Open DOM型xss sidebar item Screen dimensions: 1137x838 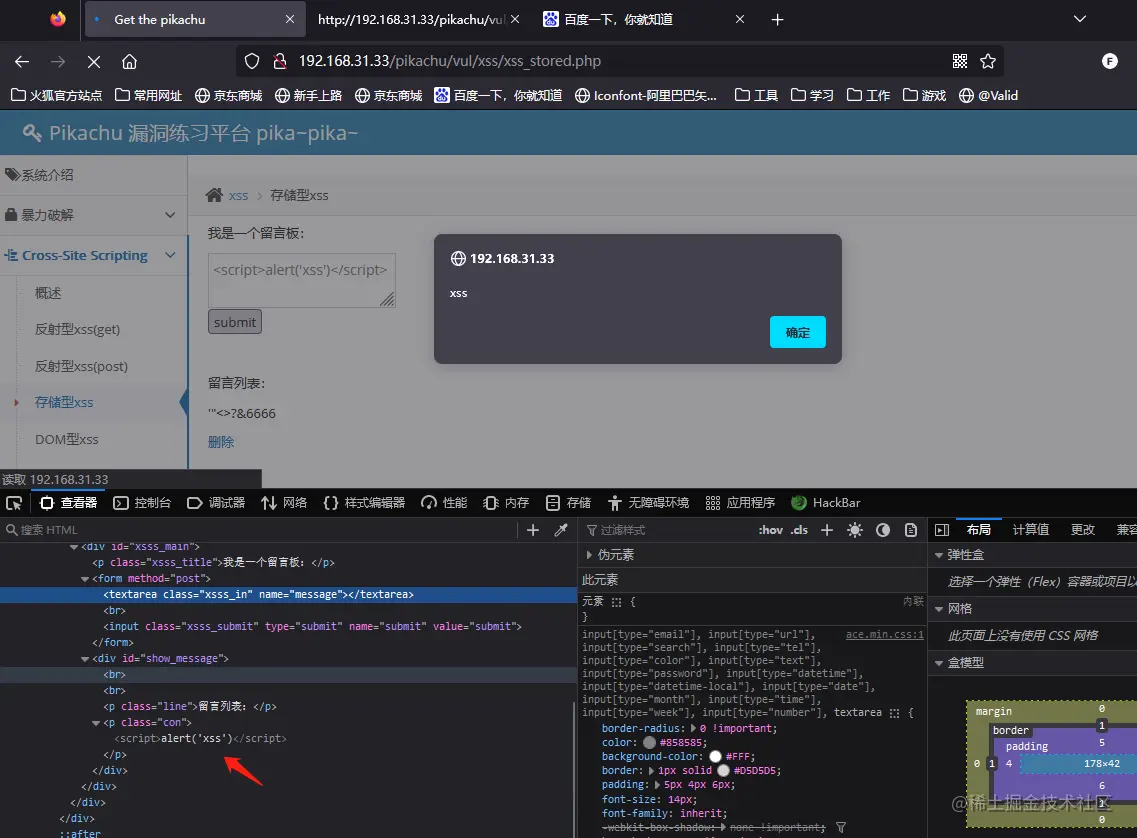(x=67, y=439)
